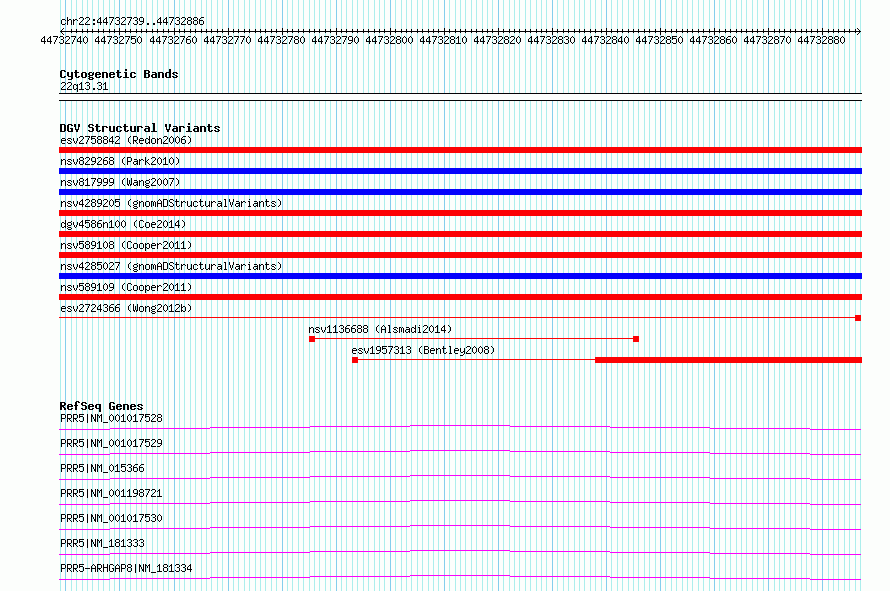Click variant label esv1957313 (Bentley2008)
This screenshot has width=890, height=591.
coord(423,350)
